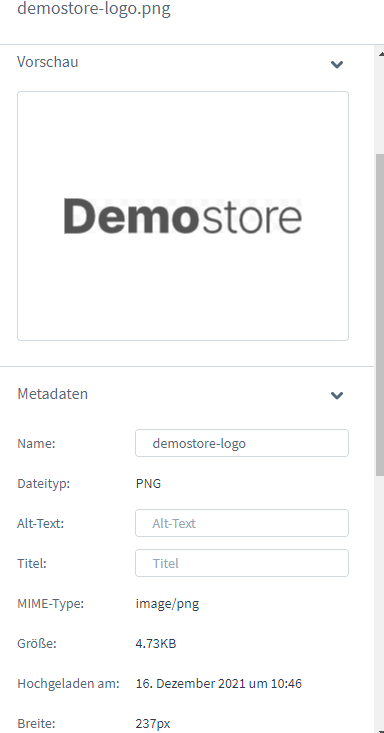Focus the Titel input field
Screen dimensions: 384x733
(242, 563)
